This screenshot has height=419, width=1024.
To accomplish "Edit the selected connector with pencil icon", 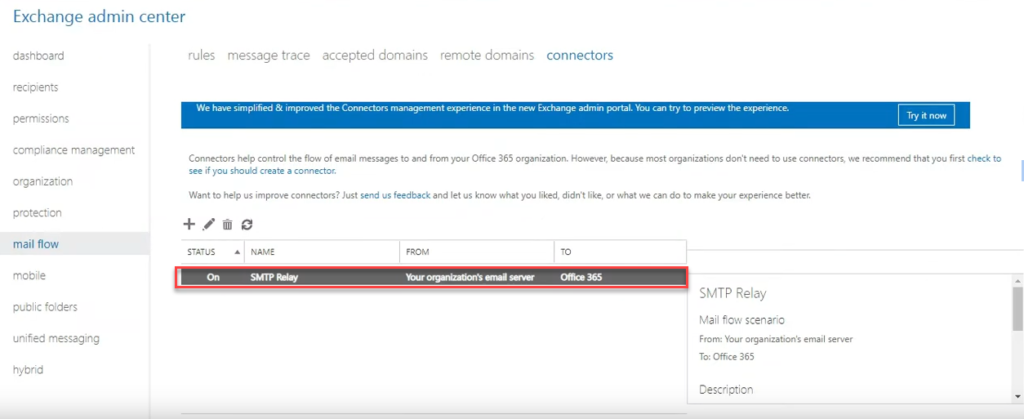I will pyautogui.click(x=208, y=225).
